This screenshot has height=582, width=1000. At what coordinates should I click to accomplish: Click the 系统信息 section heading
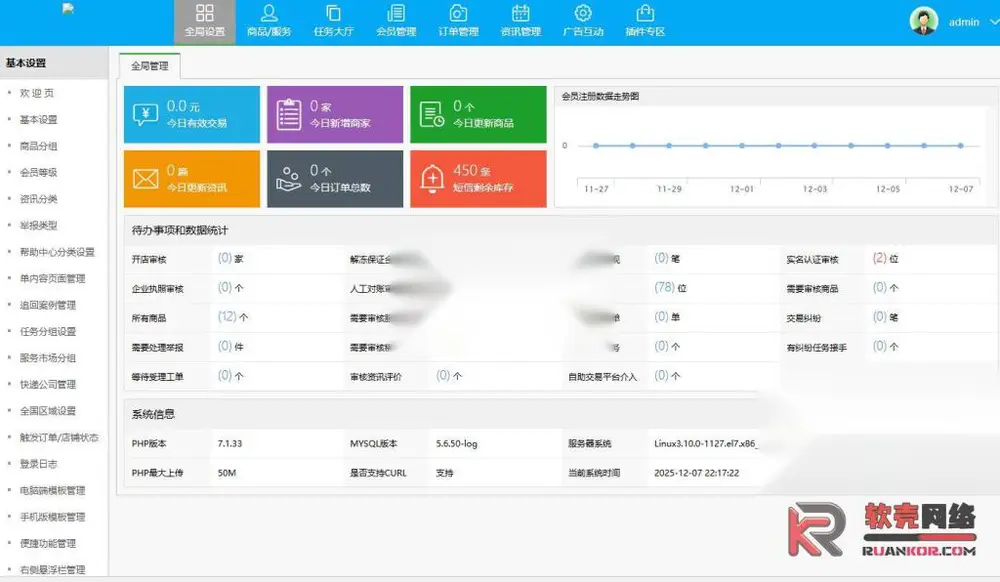153,414
